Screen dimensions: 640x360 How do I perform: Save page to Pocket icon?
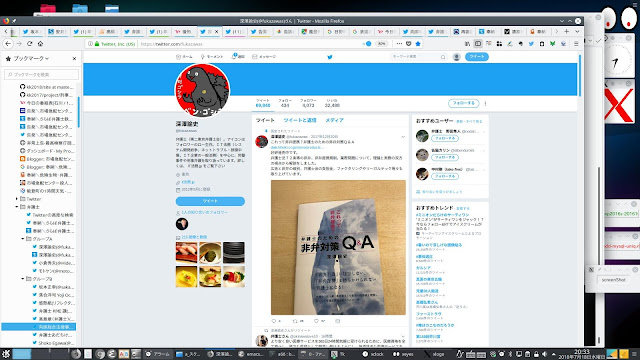click(x=409, y=44)
